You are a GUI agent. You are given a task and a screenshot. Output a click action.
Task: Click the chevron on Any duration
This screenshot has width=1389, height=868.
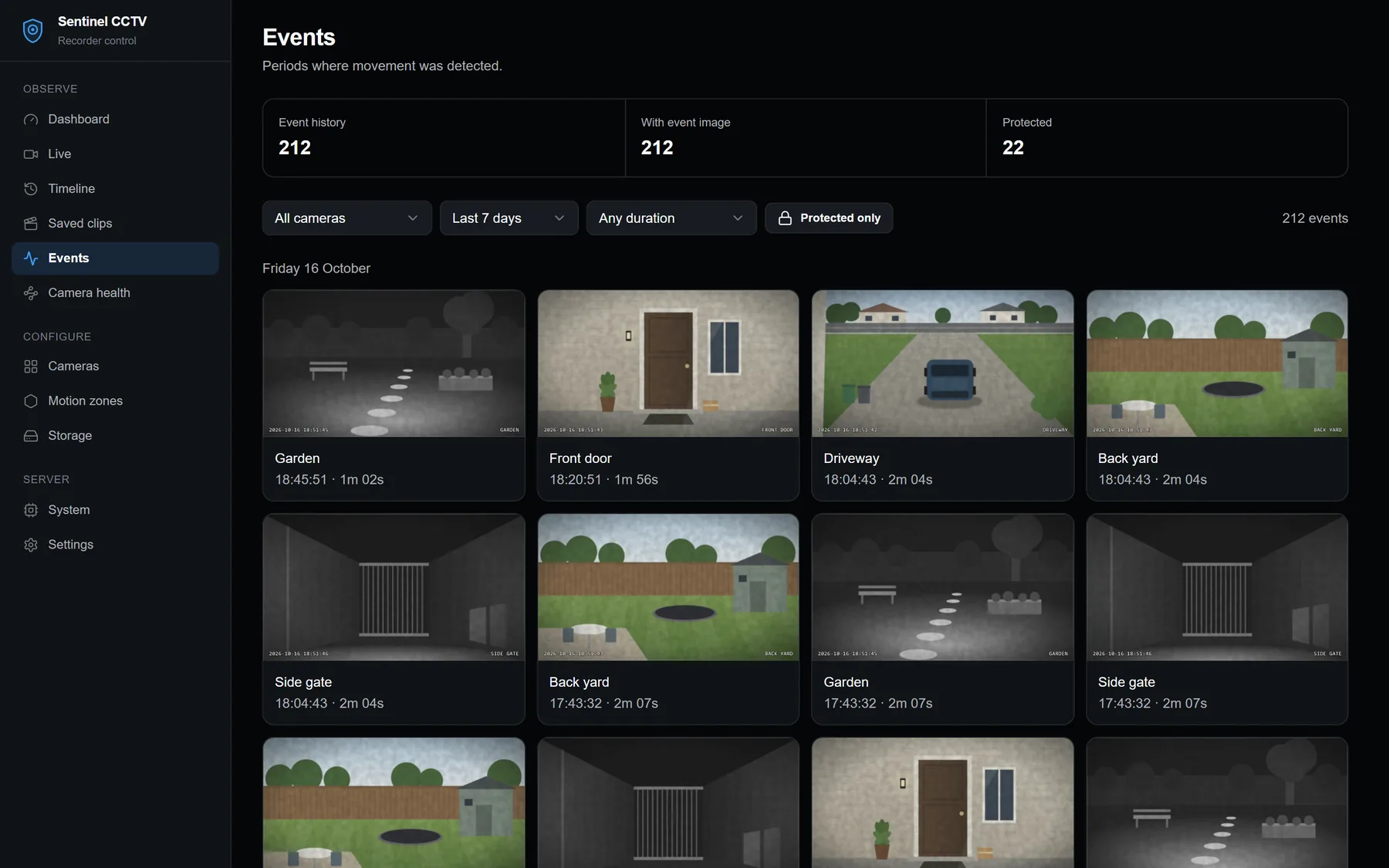[738, 218]
